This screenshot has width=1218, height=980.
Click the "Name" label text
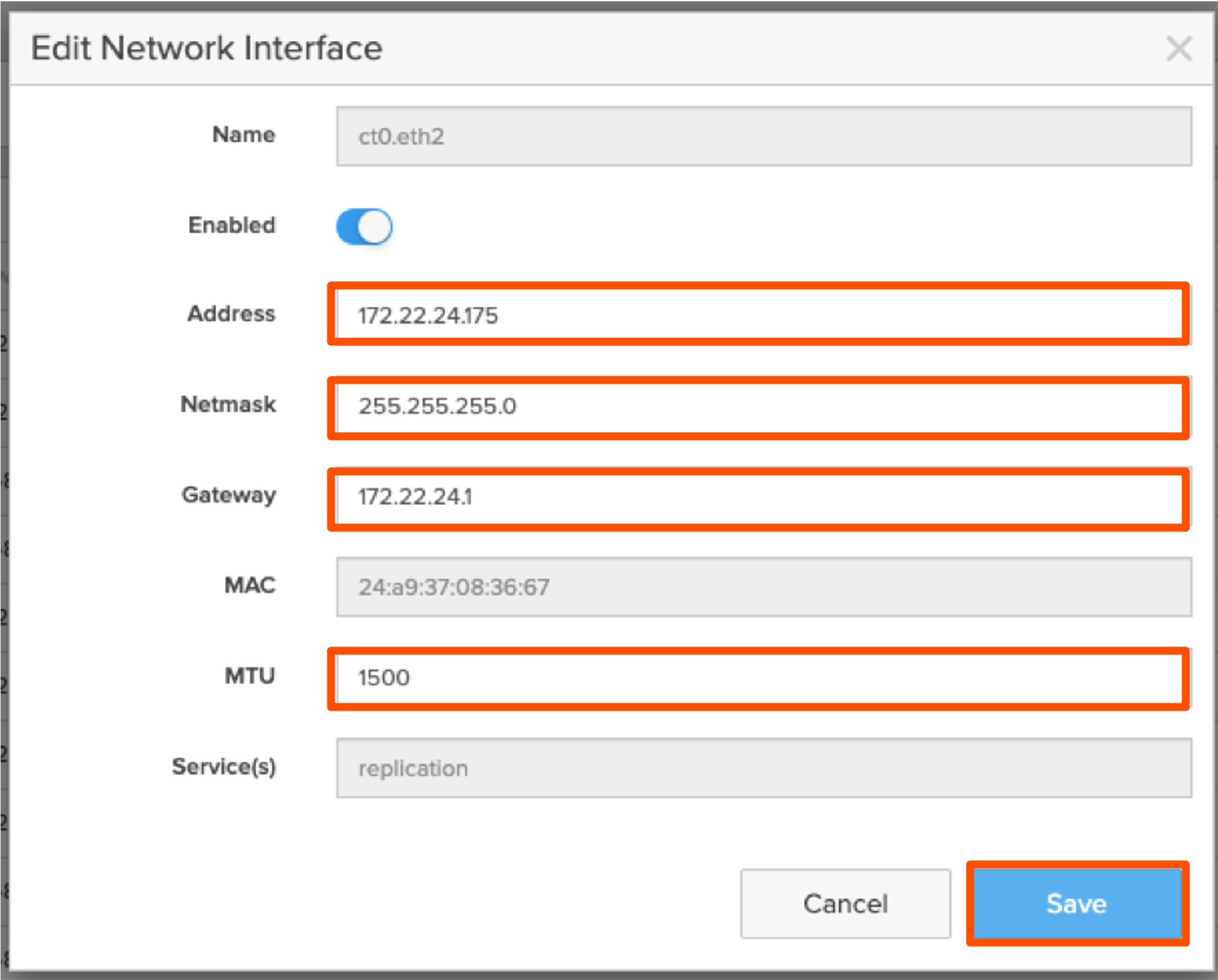[243, 135]
